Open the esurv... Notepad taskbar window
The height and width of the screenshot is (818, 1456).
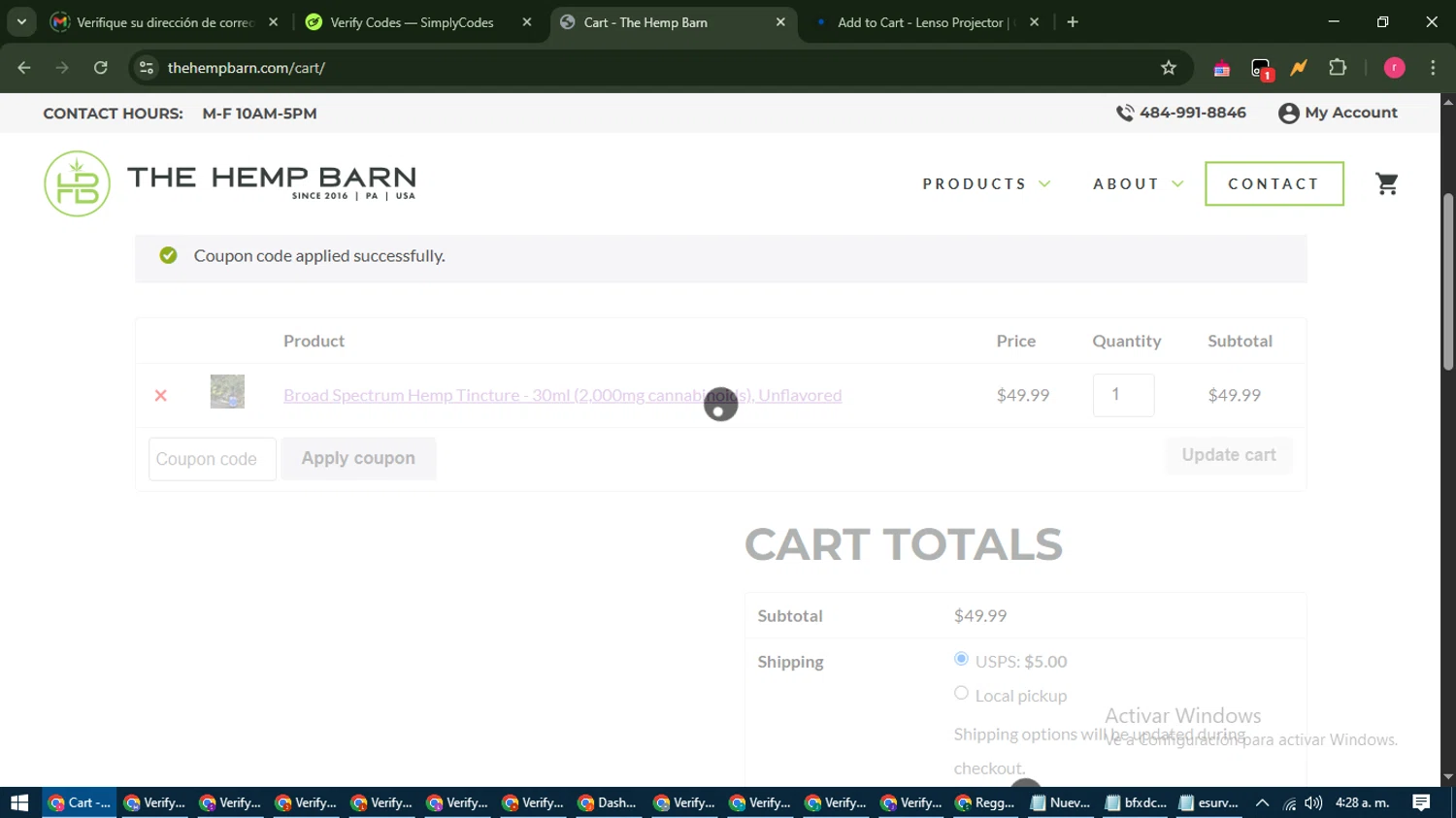[x=1209, y=802]
